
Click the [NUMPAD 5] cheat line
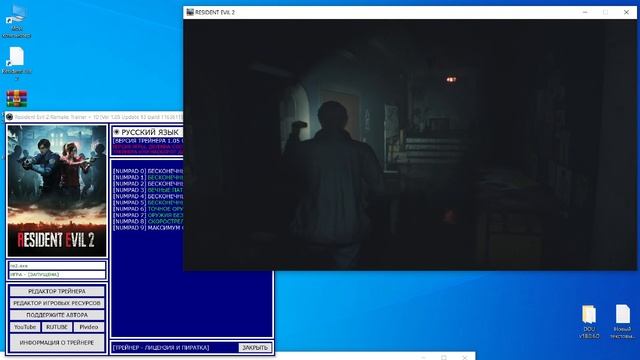coord(148,202)
